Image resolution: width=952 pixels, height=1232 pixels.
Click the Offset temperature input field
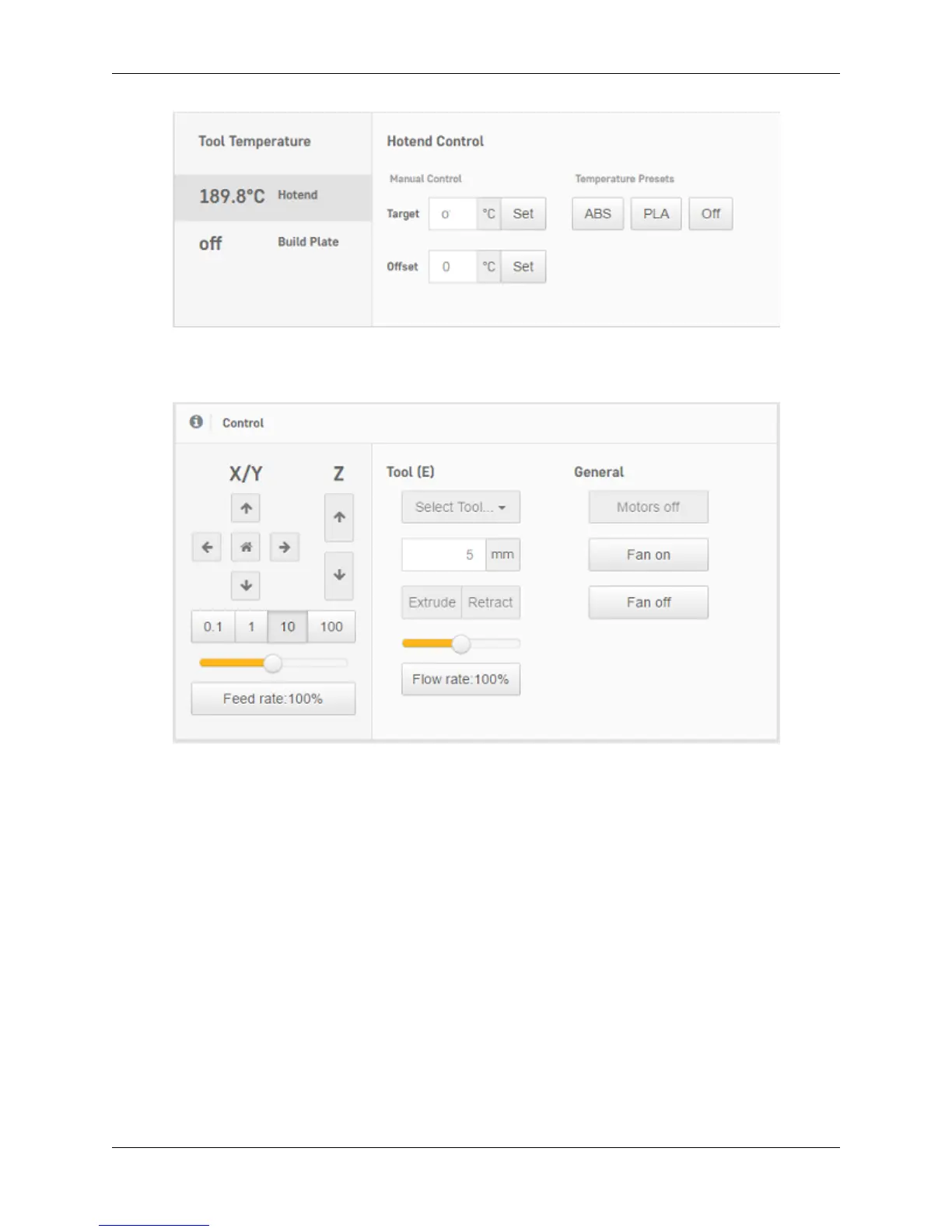453,267
